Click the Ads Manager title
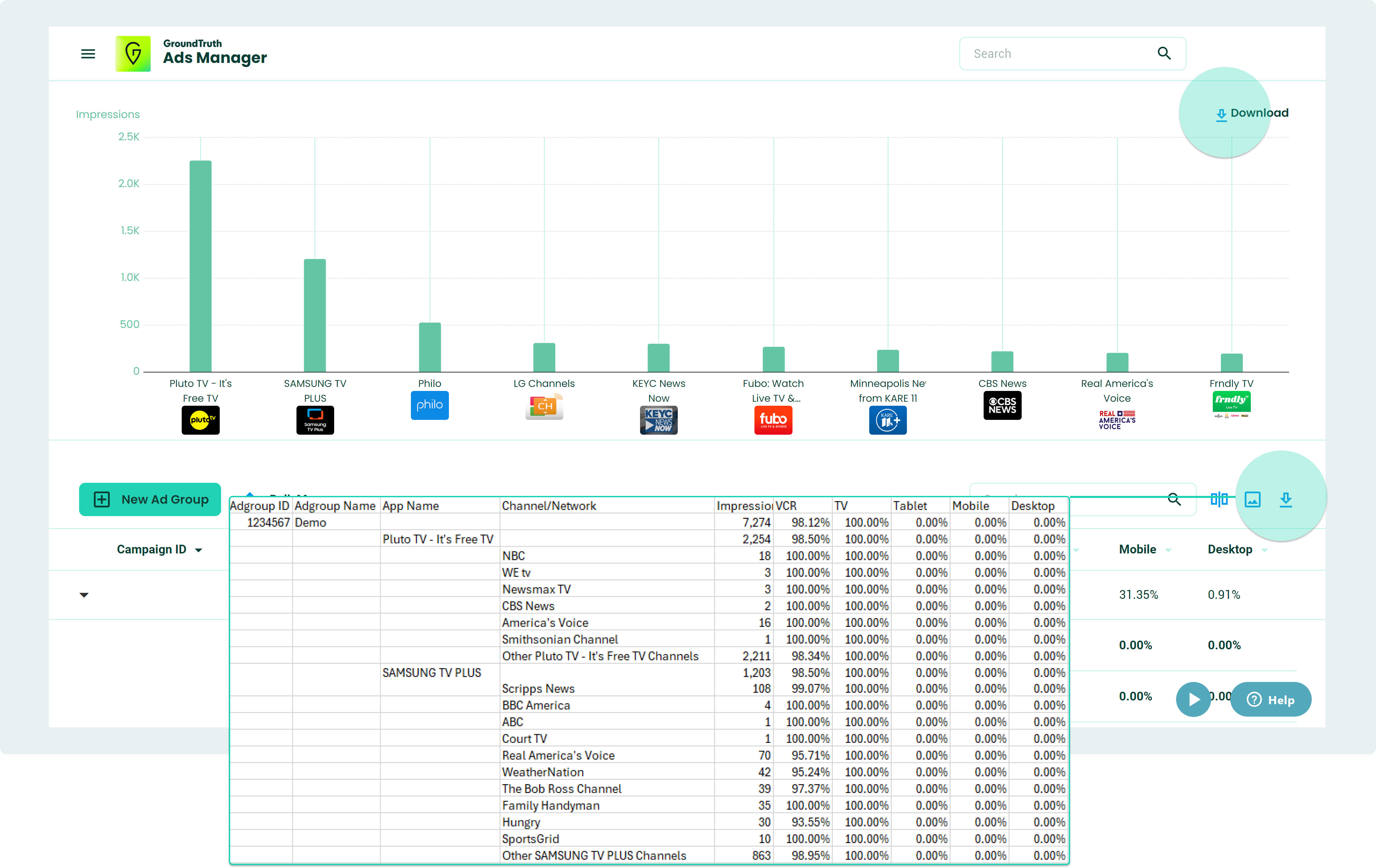Screen dimensions: 1376x868 [215, 58]
